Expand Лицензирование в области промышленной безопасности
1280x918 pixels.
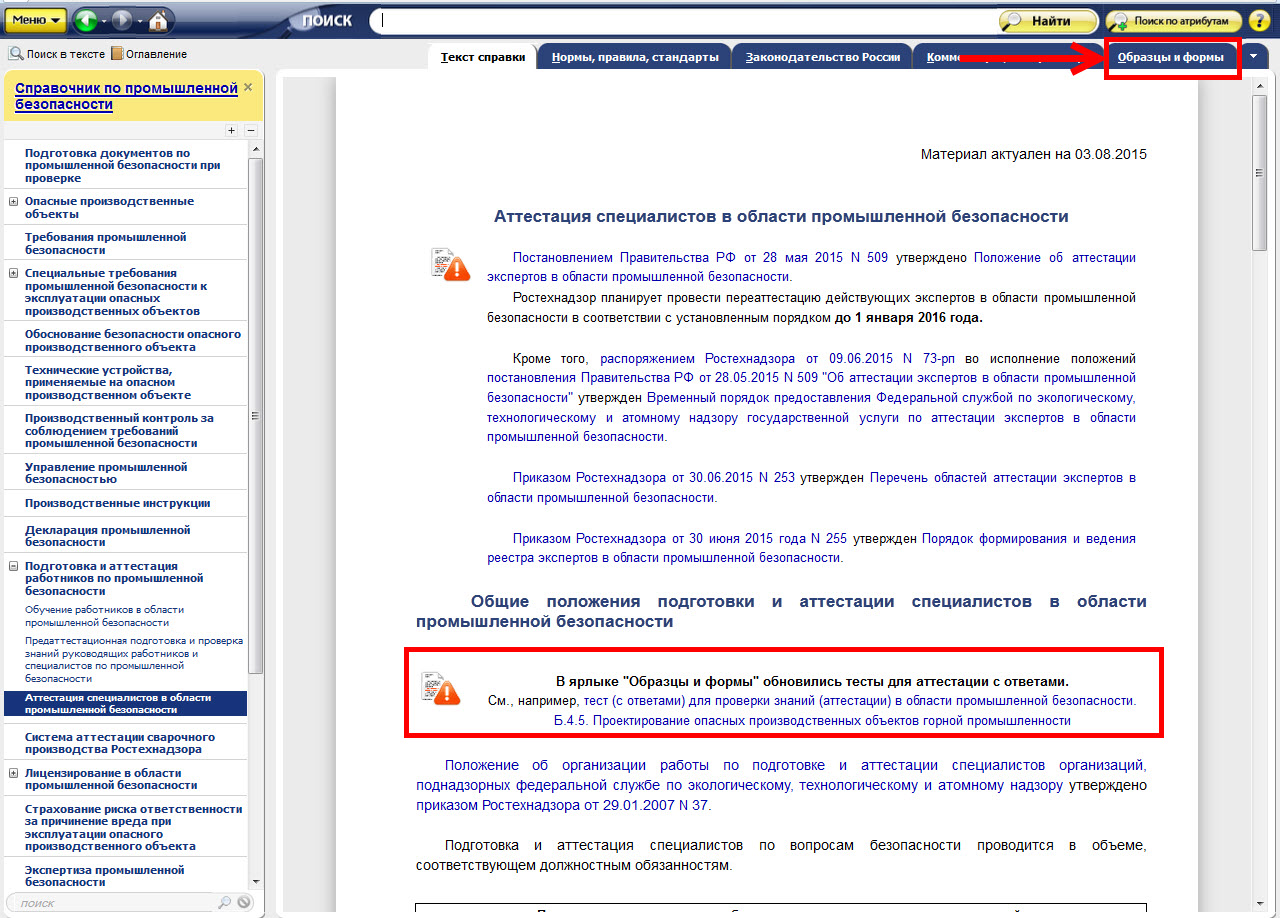[14, 773]
